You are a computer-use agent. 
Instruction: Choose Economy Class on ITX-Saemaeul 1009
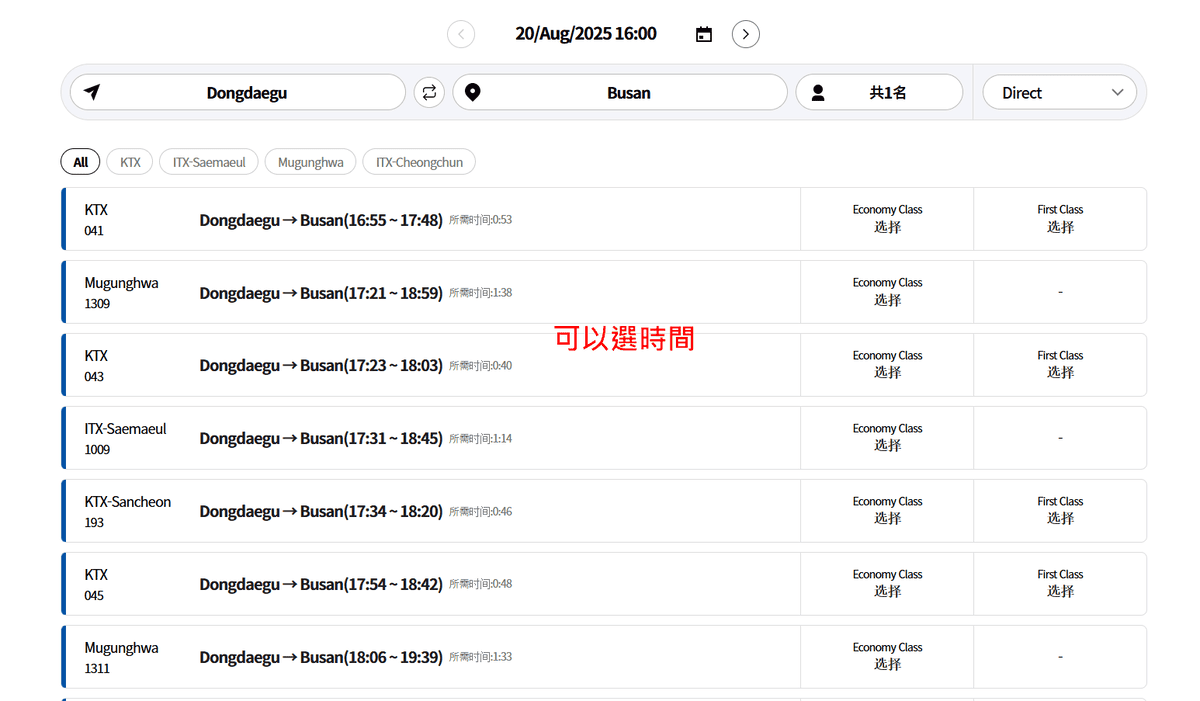(x=887, y=438)
